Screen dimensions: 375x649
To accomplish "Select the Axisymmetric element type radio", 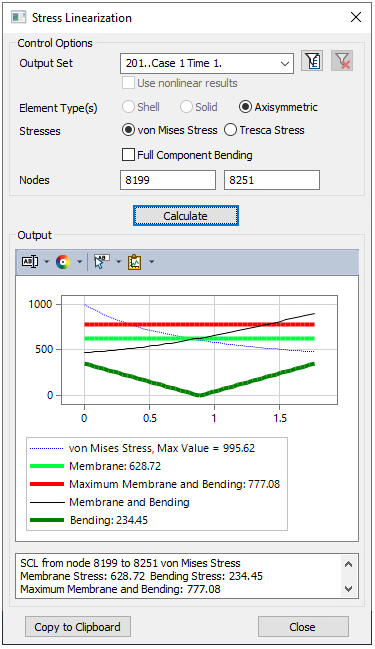I will point(245,107).
